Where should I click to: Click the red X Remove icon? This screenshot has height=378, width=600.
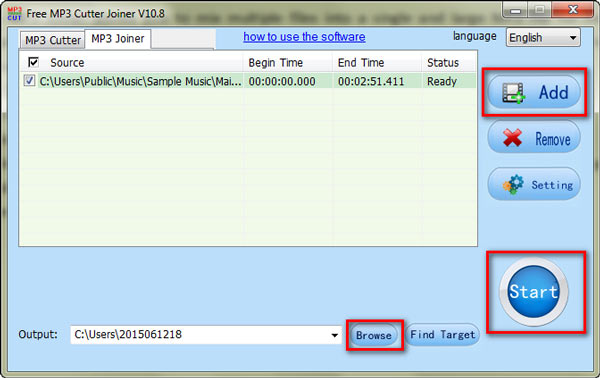(x=512, y=138)
